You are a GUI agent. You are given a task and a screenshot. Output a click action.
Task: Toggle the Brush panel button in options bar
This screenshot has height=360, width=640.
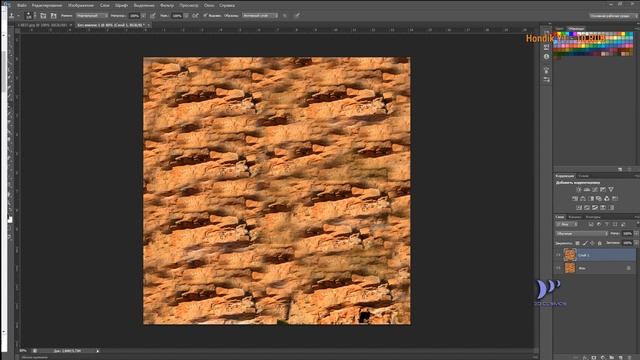click(43, 16)
